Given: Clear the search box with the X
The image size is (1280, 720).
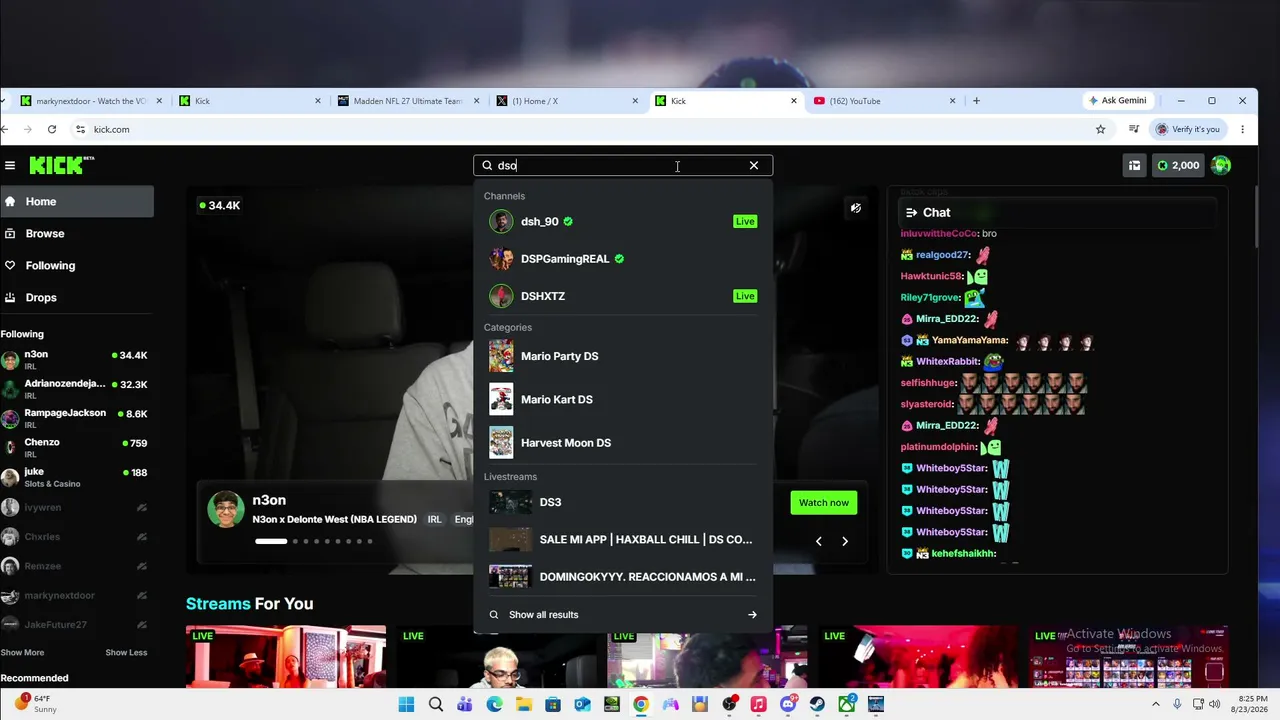Looking at the screenshot, I should point(754,166).
